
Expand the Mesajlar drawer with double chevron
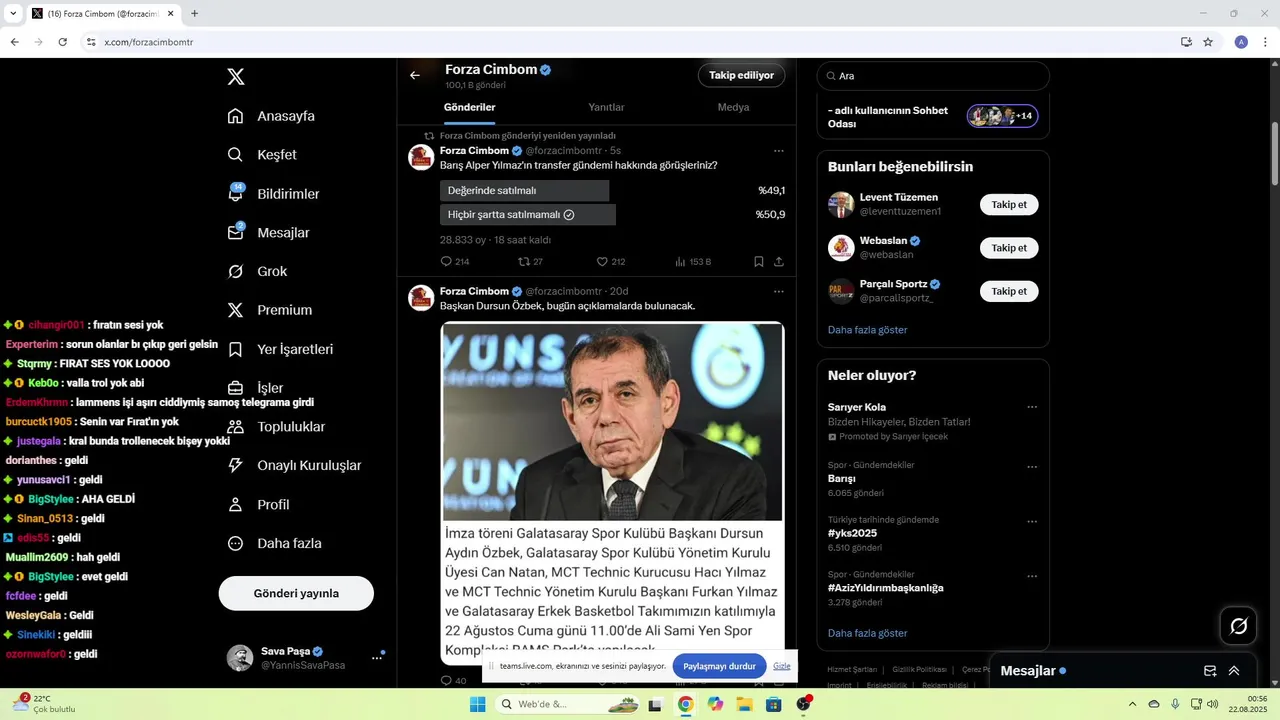pos(1234,671)
